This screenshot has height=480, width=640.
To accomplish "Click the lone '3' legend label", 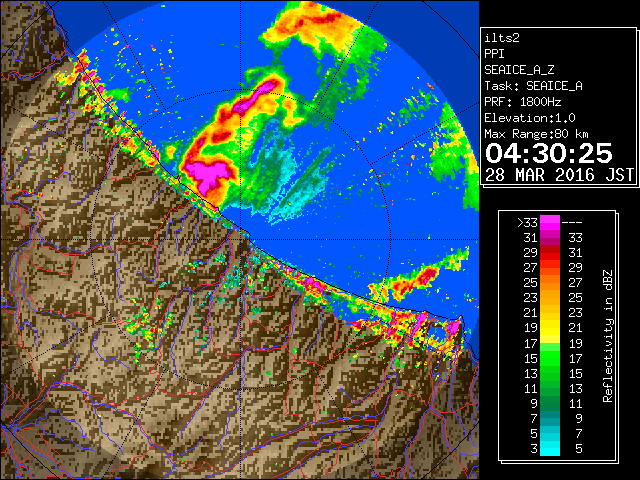I will (x=534, y=449).
